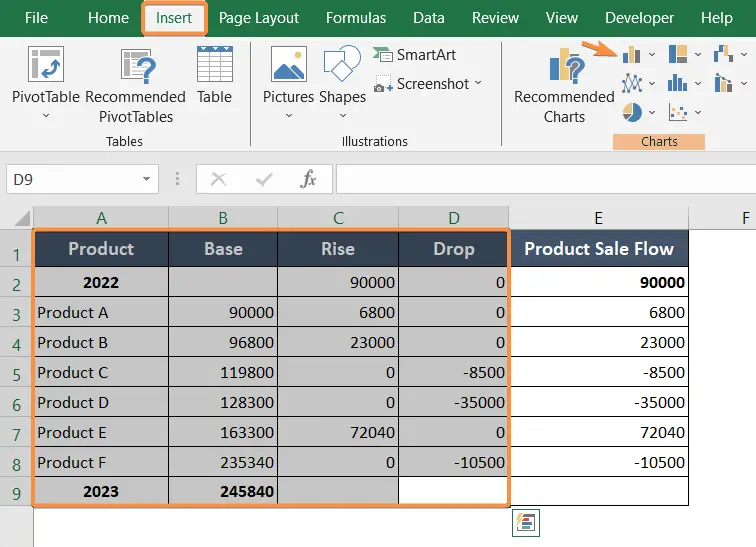Click the Screenshot tool
This screenshot has height=547, width=756.
422,83
